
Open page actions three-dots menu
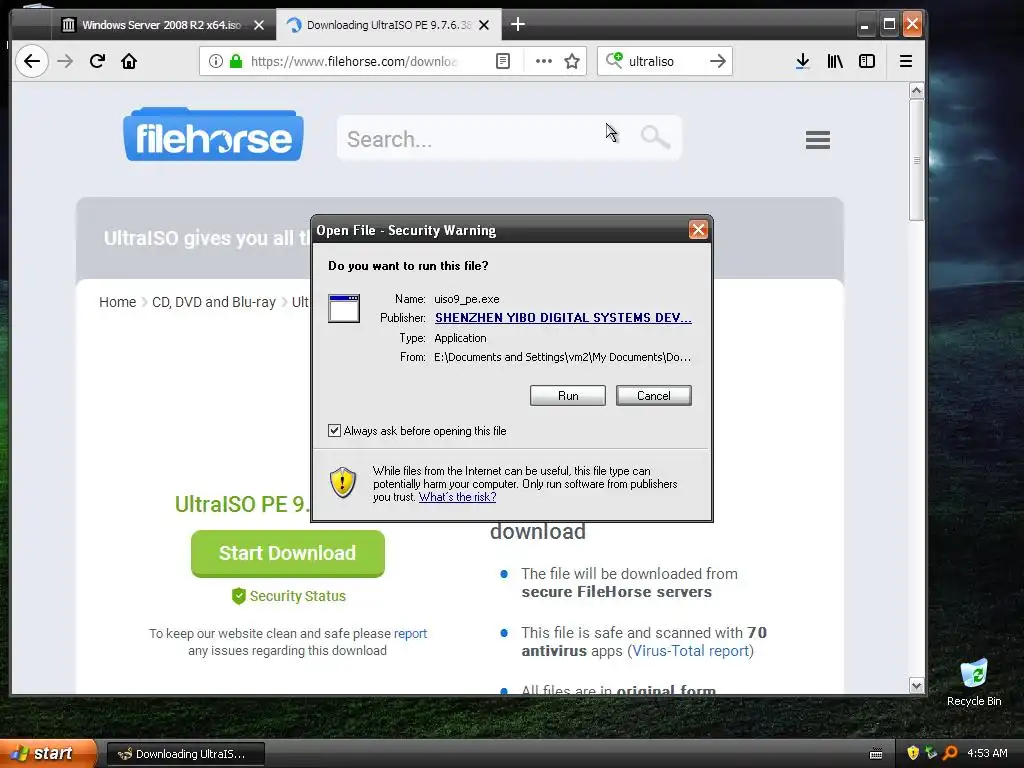pyautogui.click(x=543, y=61)
